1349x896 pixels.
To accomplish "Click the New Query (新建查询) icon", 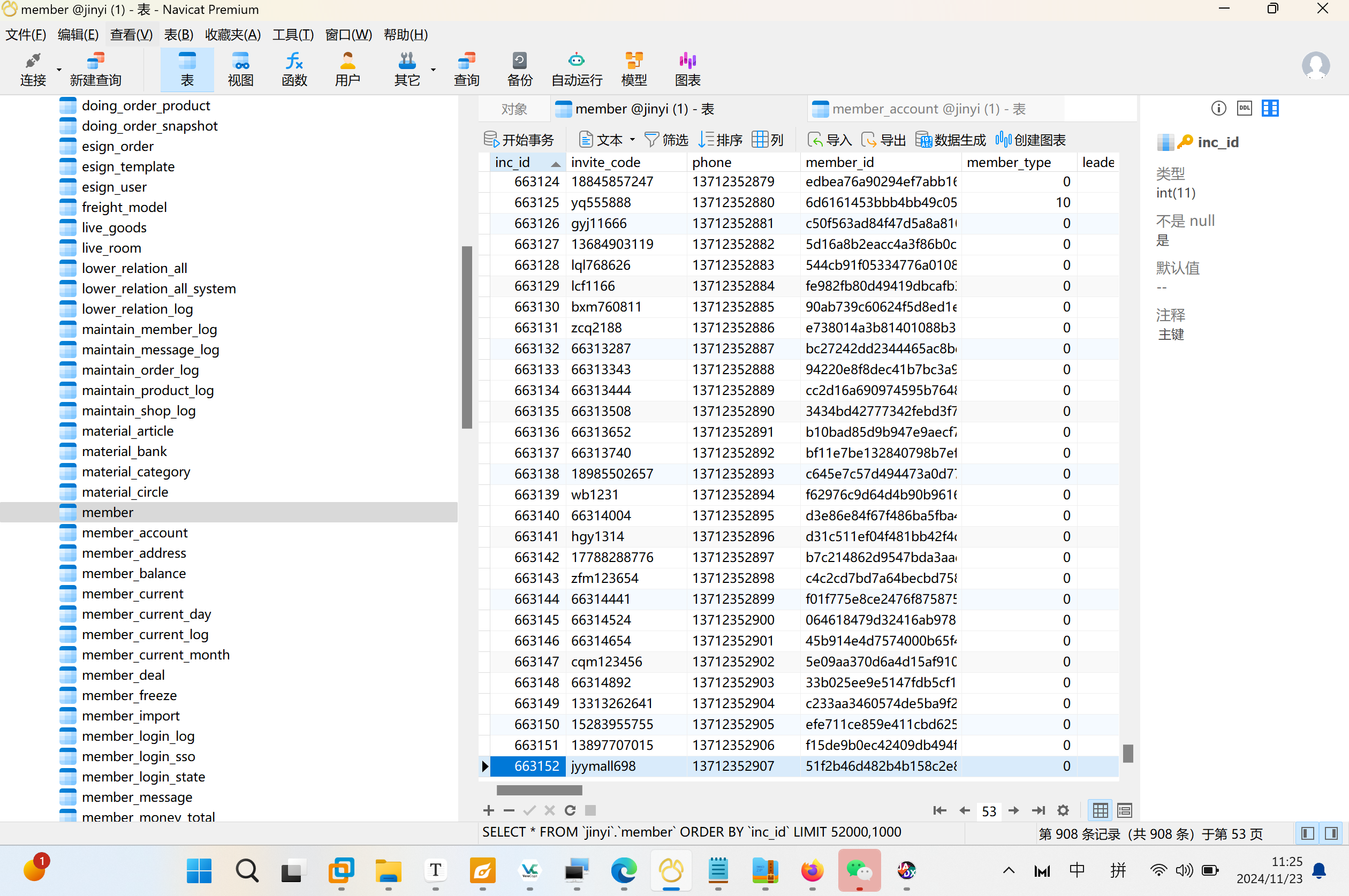I will pos(96,70).
